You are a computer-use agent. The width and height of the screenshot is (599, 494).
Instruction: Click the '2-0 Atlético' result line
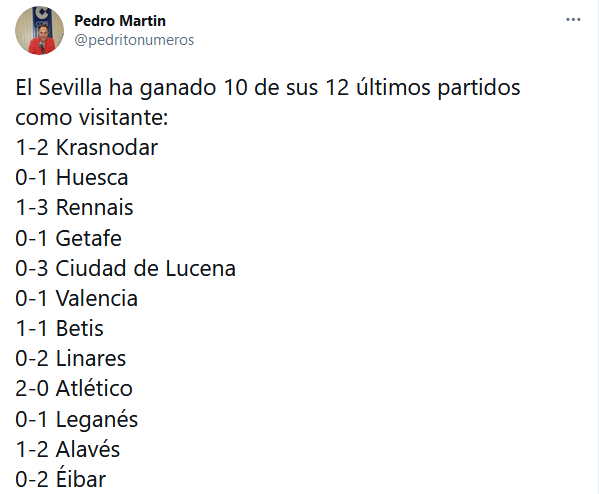pyautogui.click(x=74, y=389)
